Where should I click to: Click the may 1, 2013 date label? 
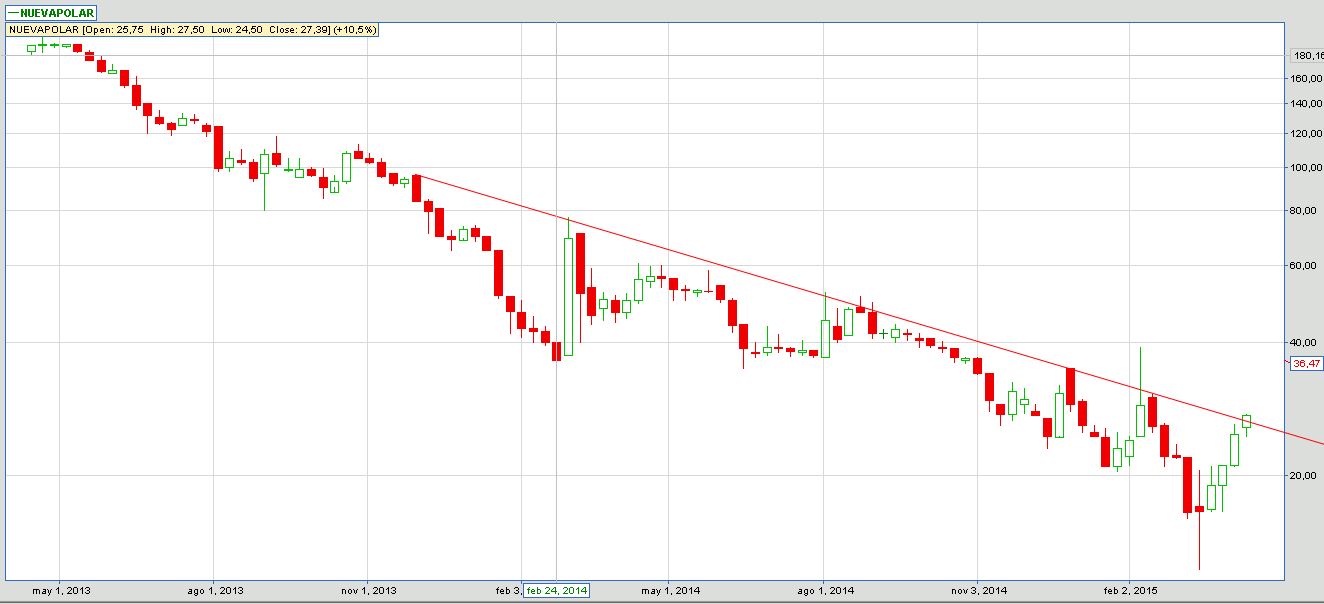pyautogui.click(x=62, y=590)
